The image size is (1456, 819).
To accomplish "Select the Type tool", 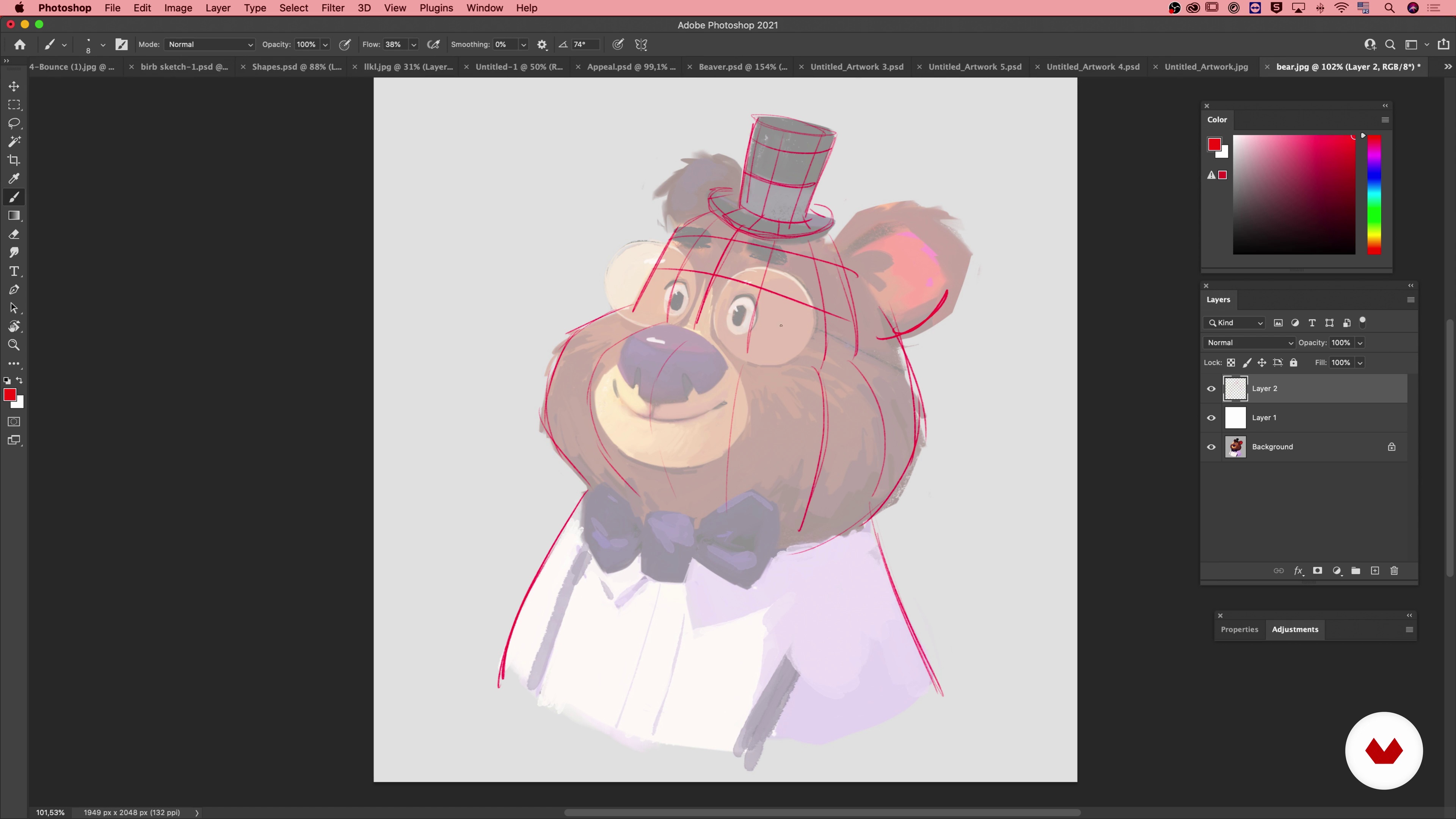I will pos(14,271).
